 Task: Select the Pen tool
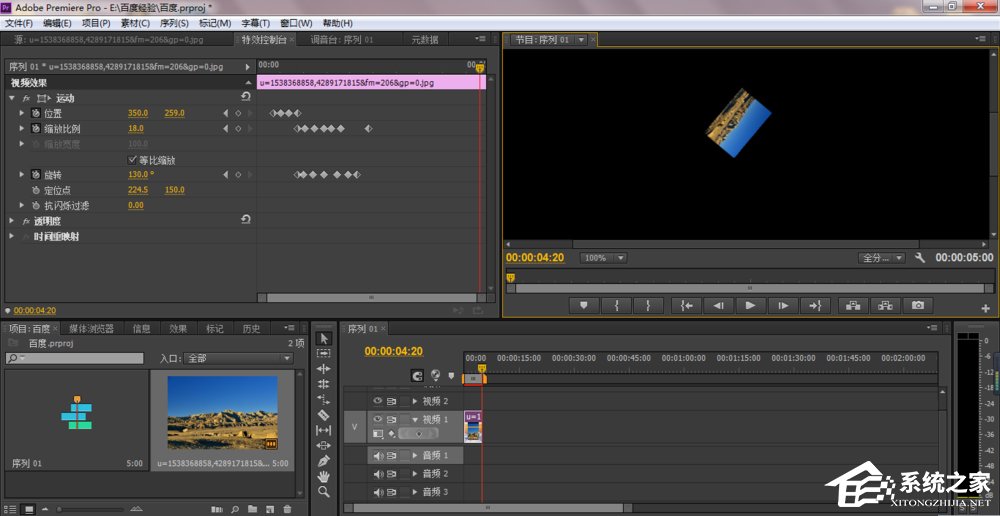[x=324, y=461]
